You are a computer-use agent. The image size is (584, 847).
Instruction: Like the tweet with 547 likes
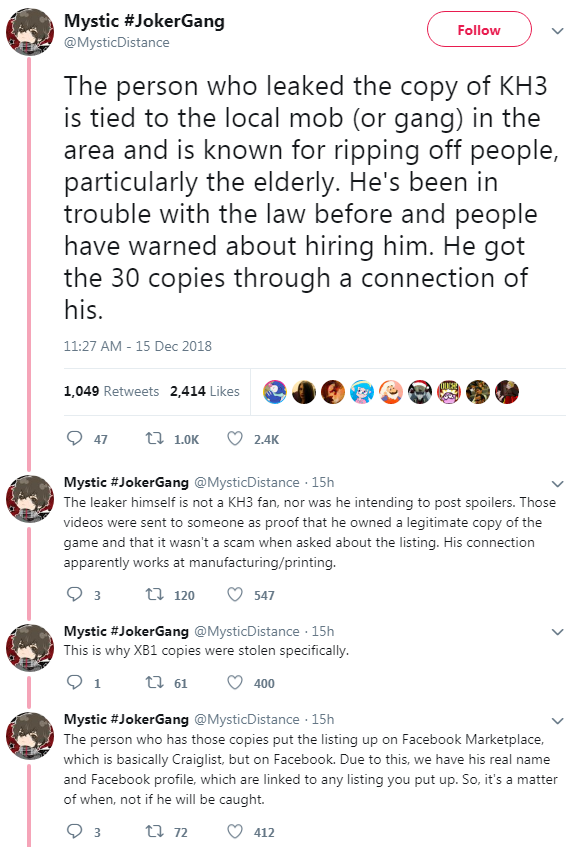235,594
